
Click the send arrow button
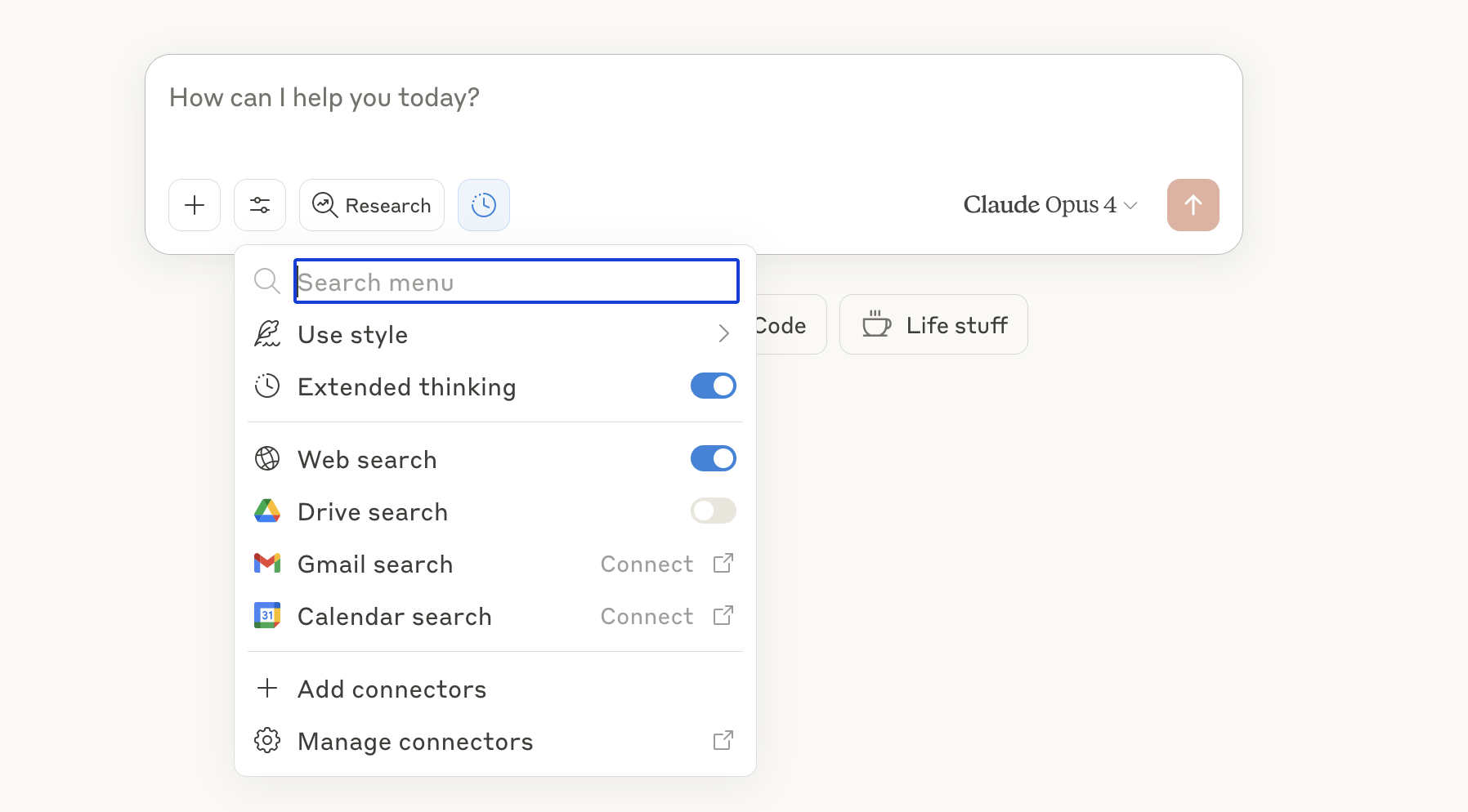(x=1193, y=205)
